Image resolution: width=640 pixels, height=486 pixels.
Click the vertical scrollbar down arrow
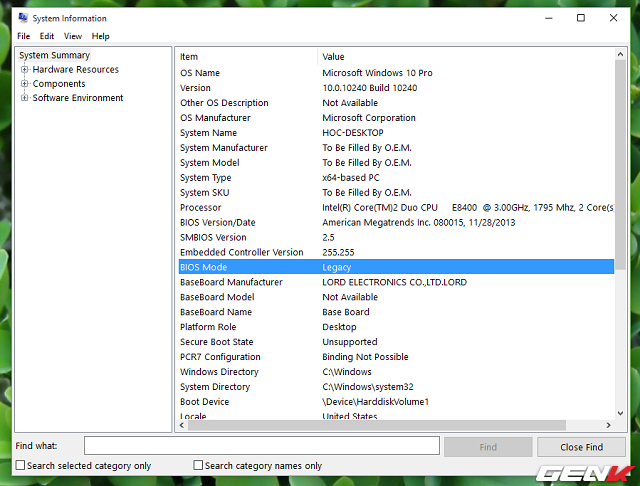pyautogui.click(x=620, y=413)
